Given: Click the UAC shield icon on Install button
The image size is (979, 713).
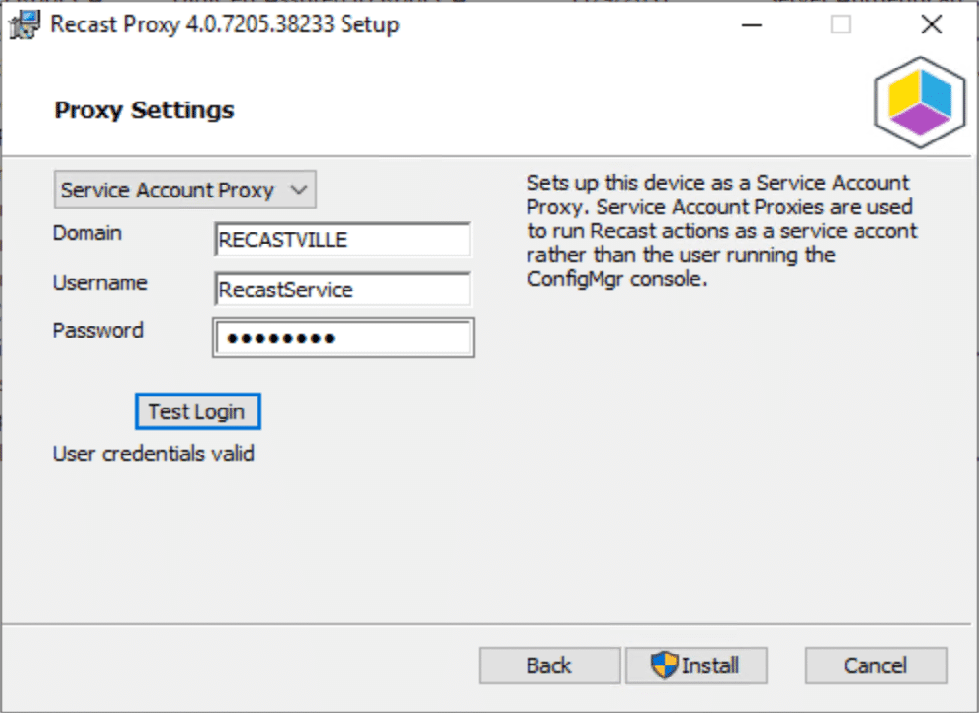Looking at the screenshot, I should click(x=662, y=664).
